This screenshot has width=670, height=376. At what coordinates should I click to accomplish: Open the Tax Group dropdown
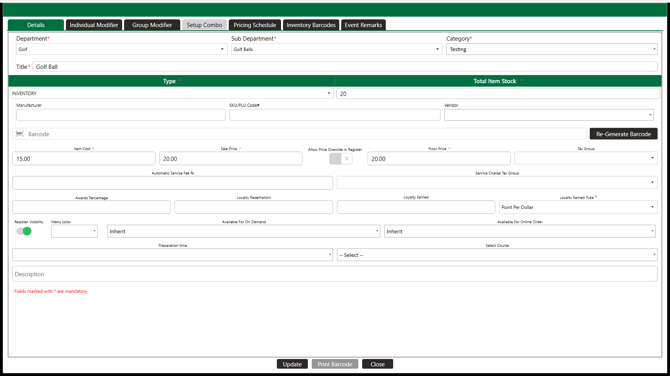click(585, 158)
